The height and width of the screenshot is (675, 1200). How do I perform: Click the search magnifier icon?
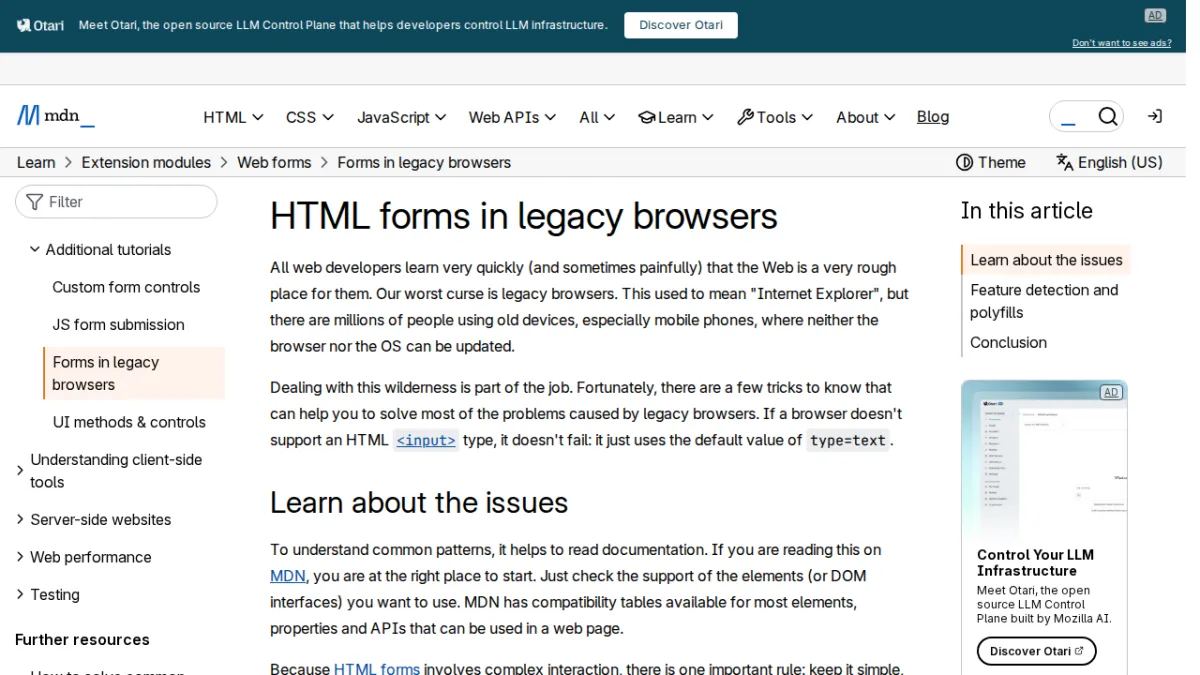pos(1107,117)
